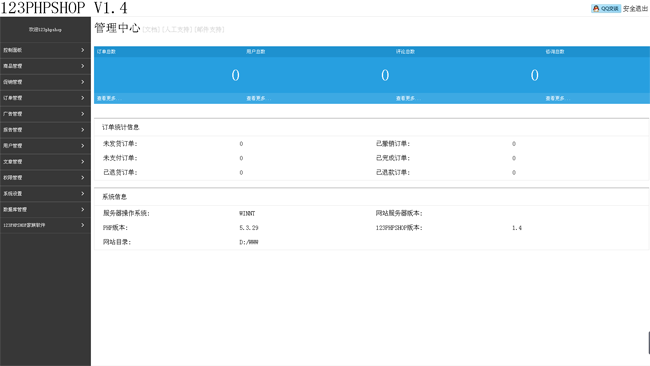Click the 未发货订单 label
Screen dimensions: 650x366
(120, 144)
